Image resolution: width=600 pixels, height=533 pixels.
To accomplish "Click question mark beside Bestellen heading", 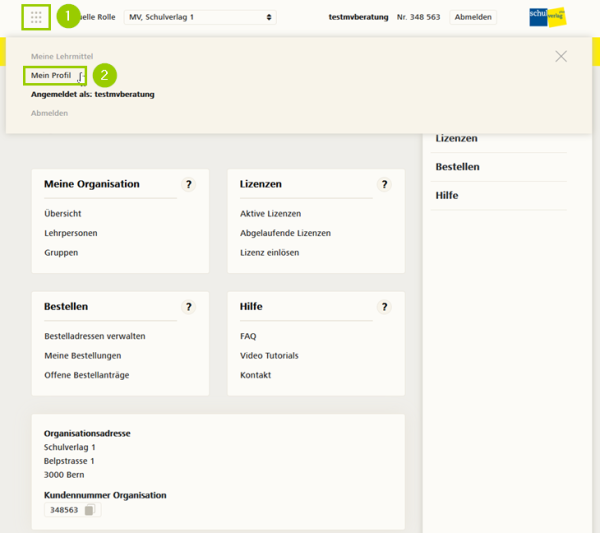I will (188, 307).
